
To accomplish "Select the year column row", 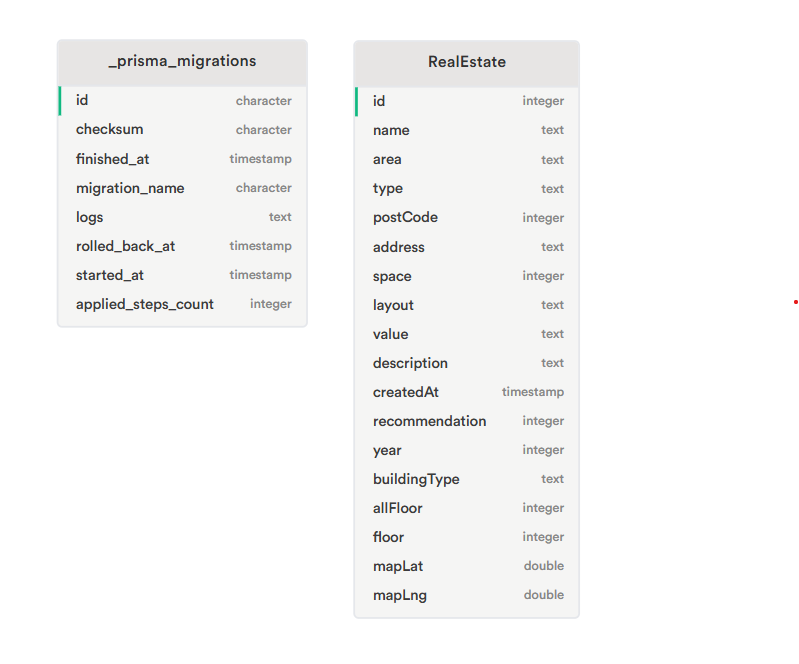I will 467,450.
